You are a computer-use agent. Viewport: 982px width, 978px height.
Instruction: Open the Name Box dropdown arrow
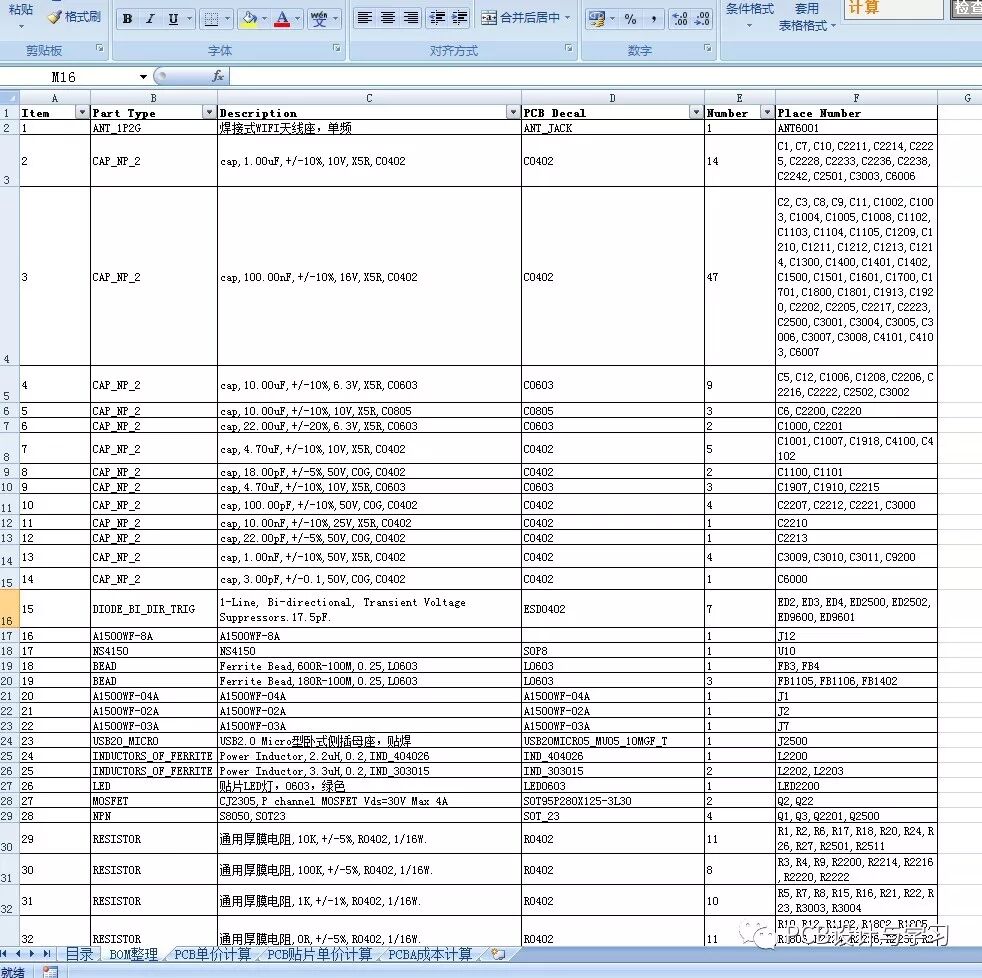click(144, 77)
